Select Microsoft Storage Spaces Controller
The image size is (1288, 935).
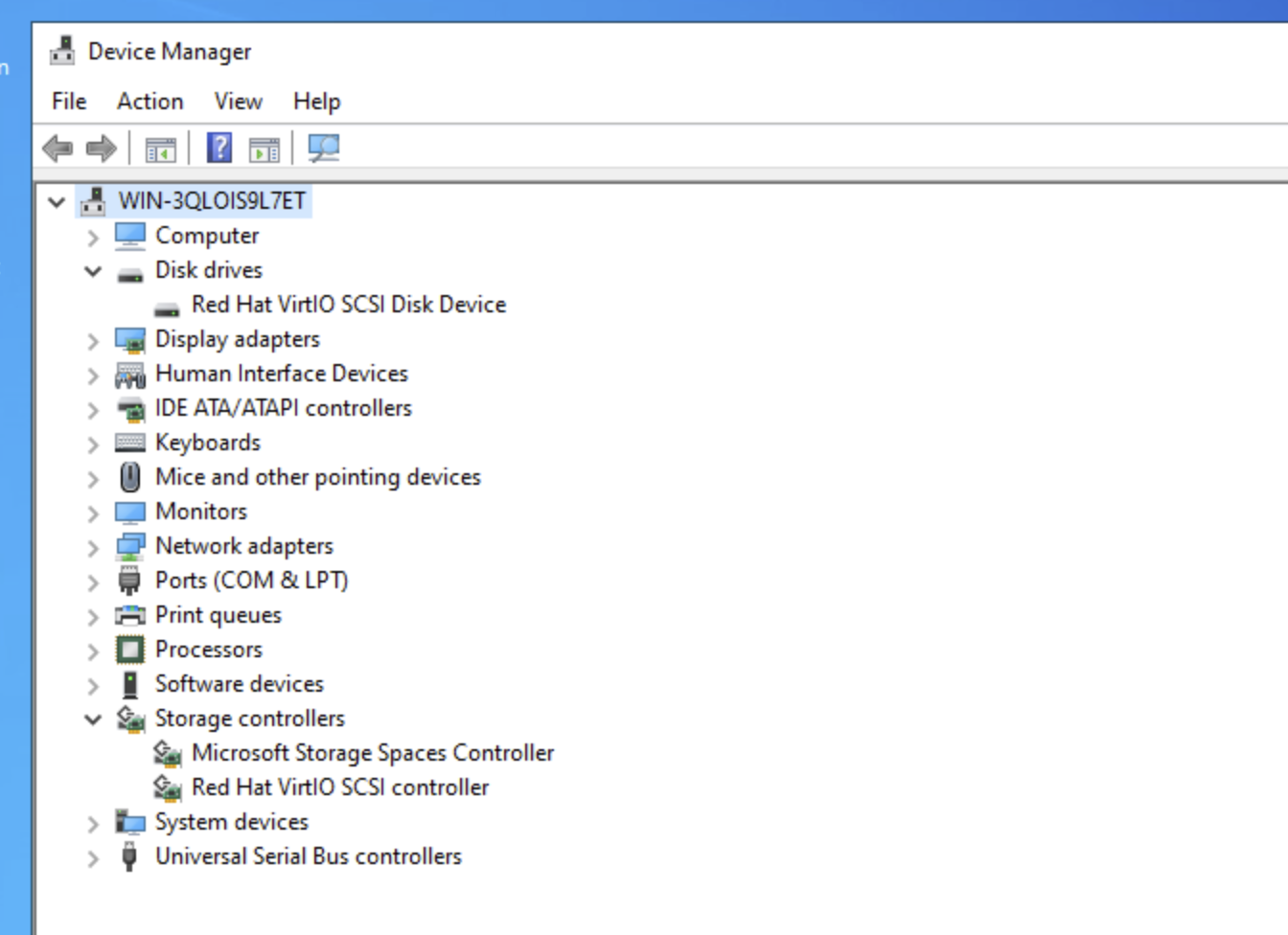coord(372,753)
